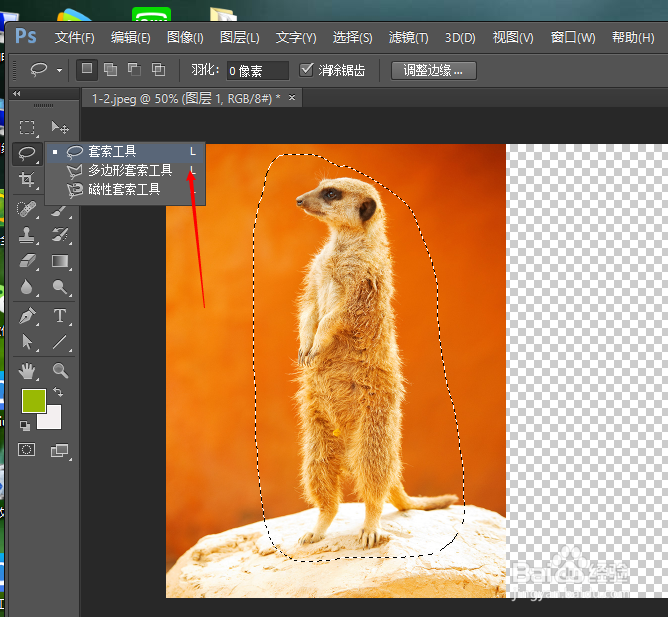Select the Path Selection tool
Image resolution: width=668 pixels, height=617 pixels.
tap(27, 342)
